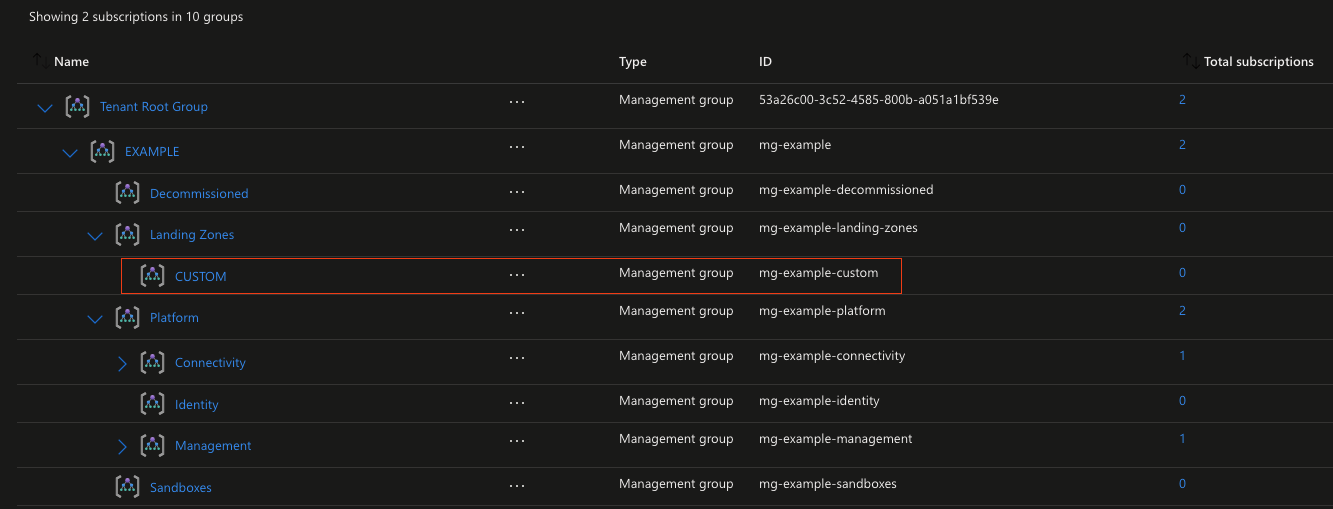This screenshot has width=1333, height=509.
Task: Open the ellipsis menu for Landing Zones
Action: pos(516,229)
